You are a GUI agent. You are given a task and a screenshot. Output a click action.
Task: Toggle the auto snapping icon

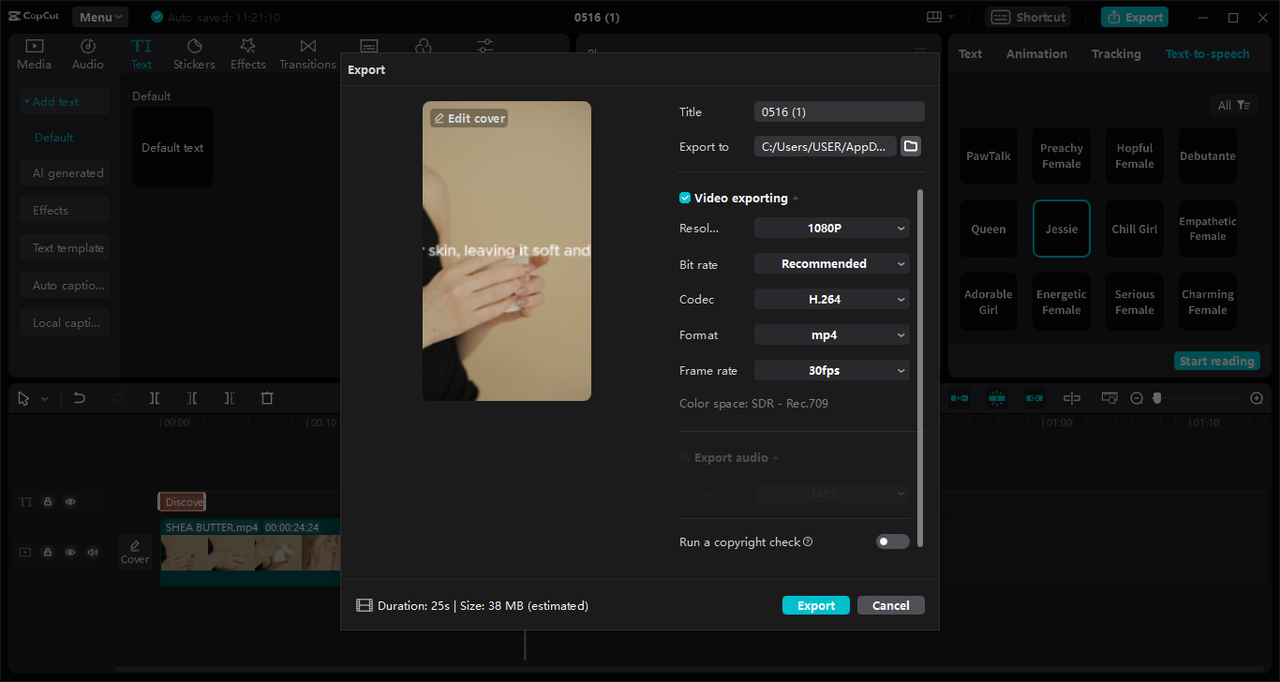[997, 398]
